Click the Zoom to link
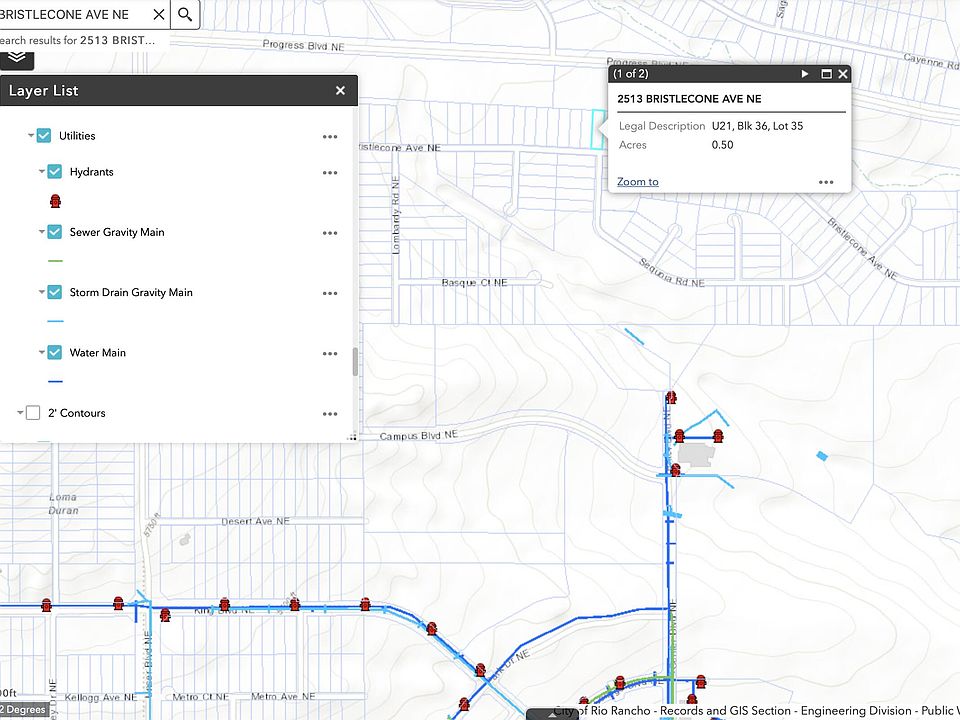960x720 pixels. 637,182
